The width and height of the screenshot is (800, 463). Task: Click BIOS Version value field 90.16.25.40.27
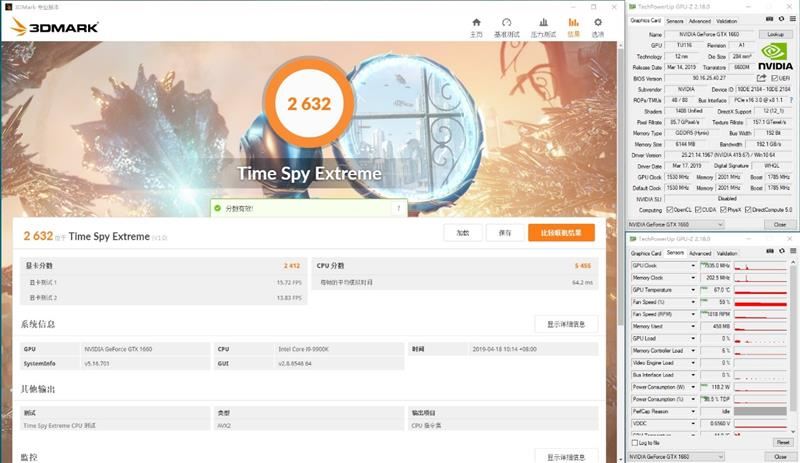click(709, 78)
